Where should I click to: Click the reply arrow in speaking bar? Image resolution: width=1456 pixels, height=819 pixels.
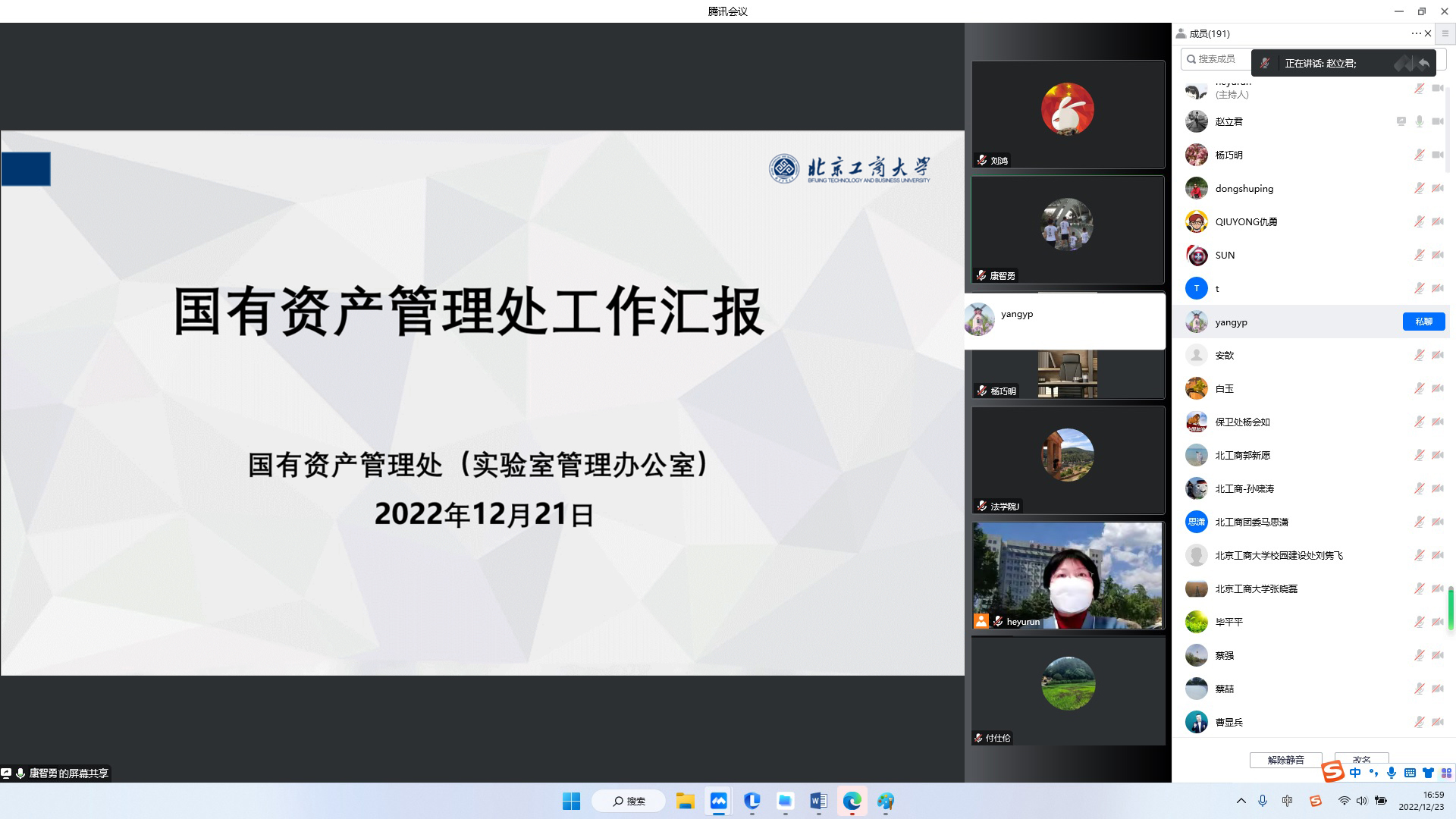click(1424, 64)
